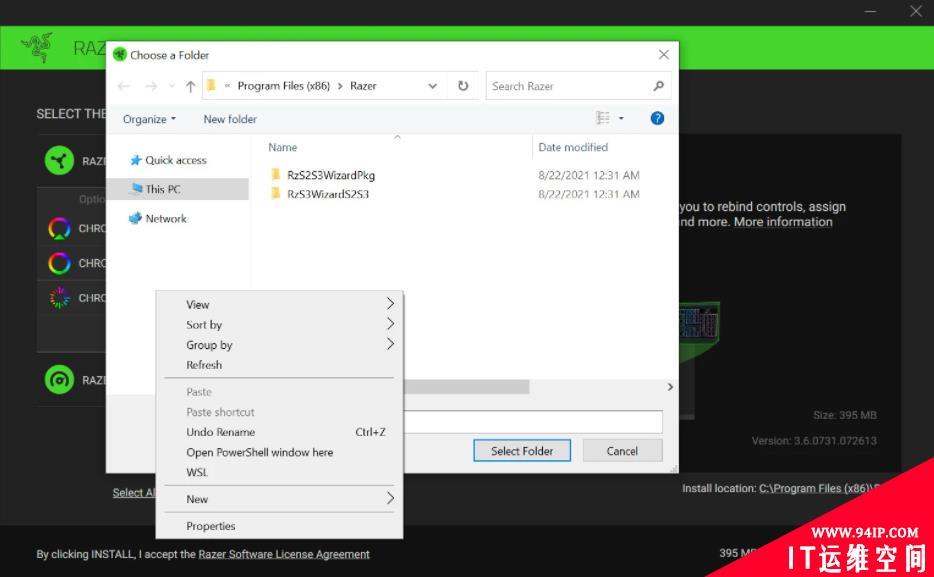Click the This PC computer icon
Viewport: 934px width, 577px height.
(x=136, y=189)
